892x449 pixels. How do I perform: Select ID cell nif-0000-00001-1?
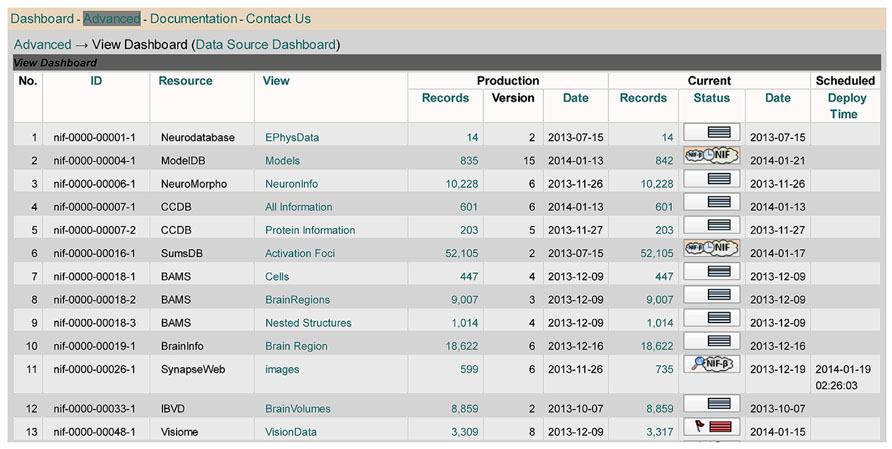click(x=94, y=137)
